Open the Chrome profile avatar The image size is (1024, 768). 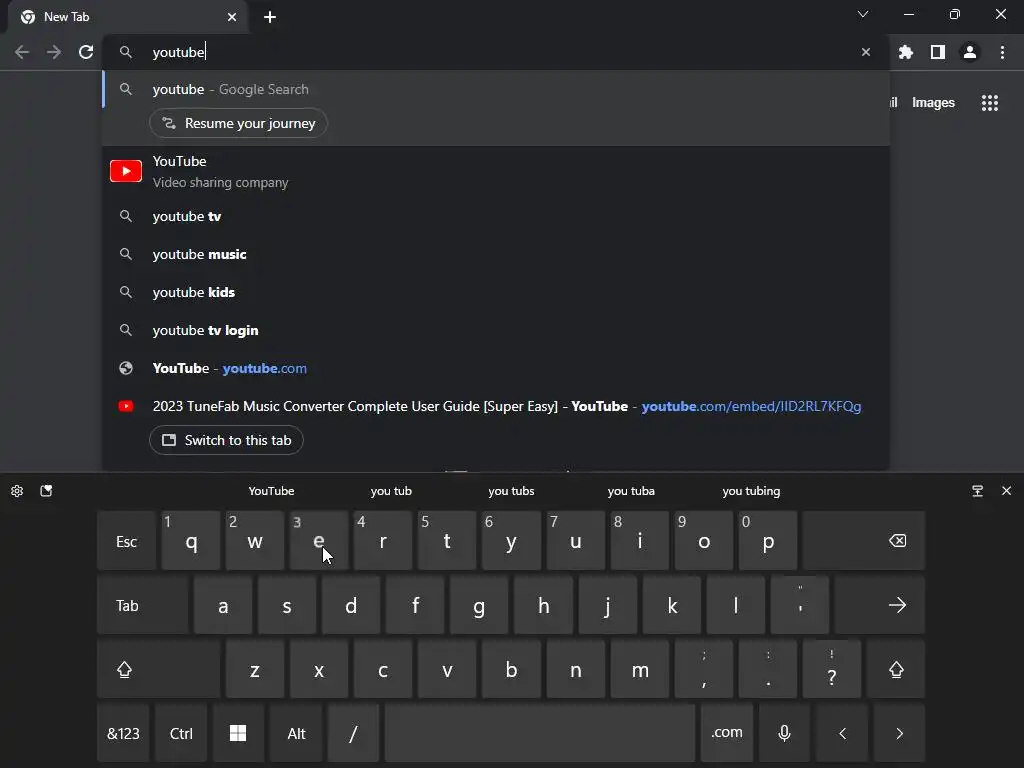[x=970, y=52]
